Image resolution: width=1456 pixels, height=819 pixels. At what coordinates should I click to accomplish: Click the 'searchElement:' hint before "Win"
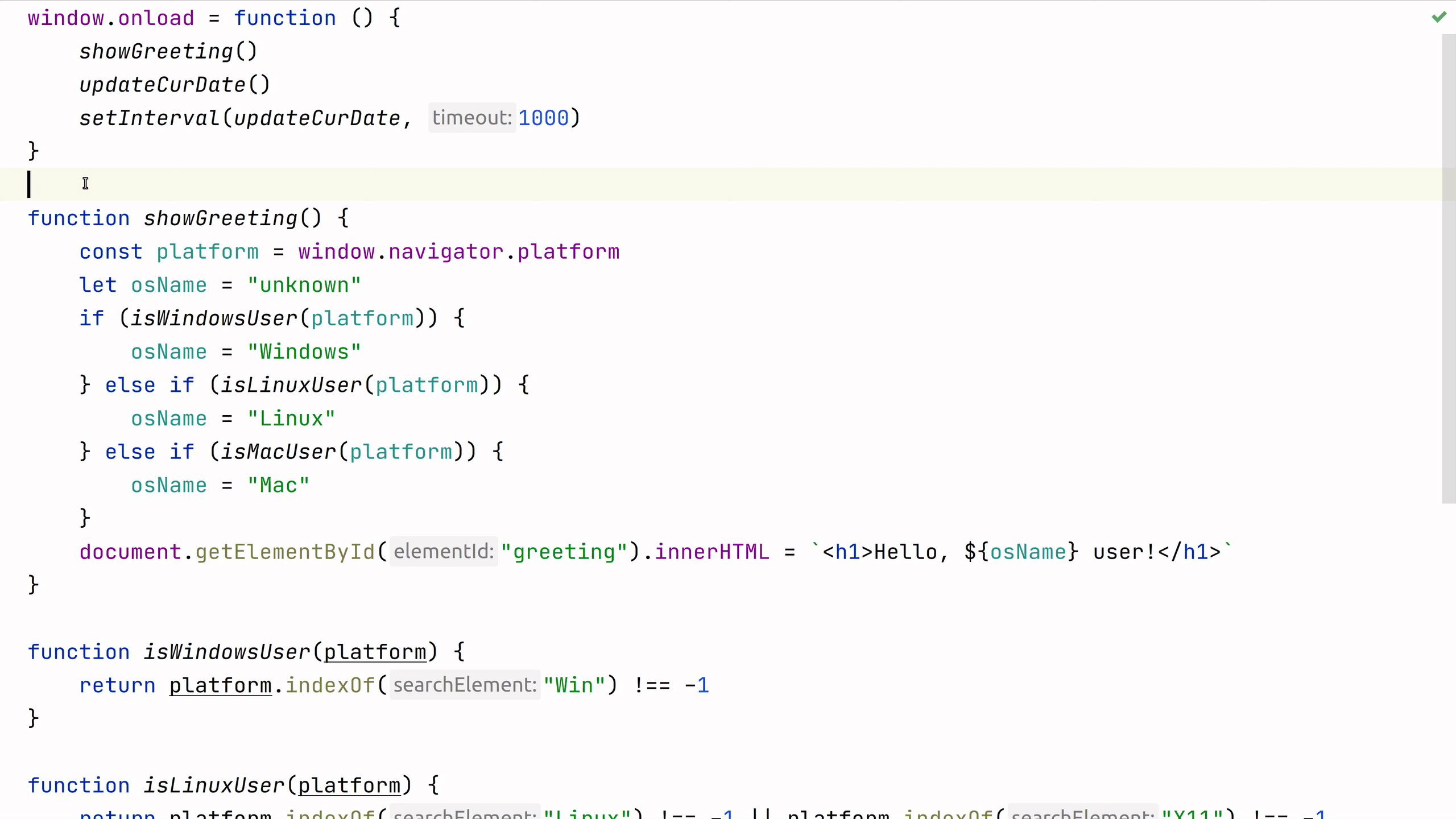pos(464,685)
